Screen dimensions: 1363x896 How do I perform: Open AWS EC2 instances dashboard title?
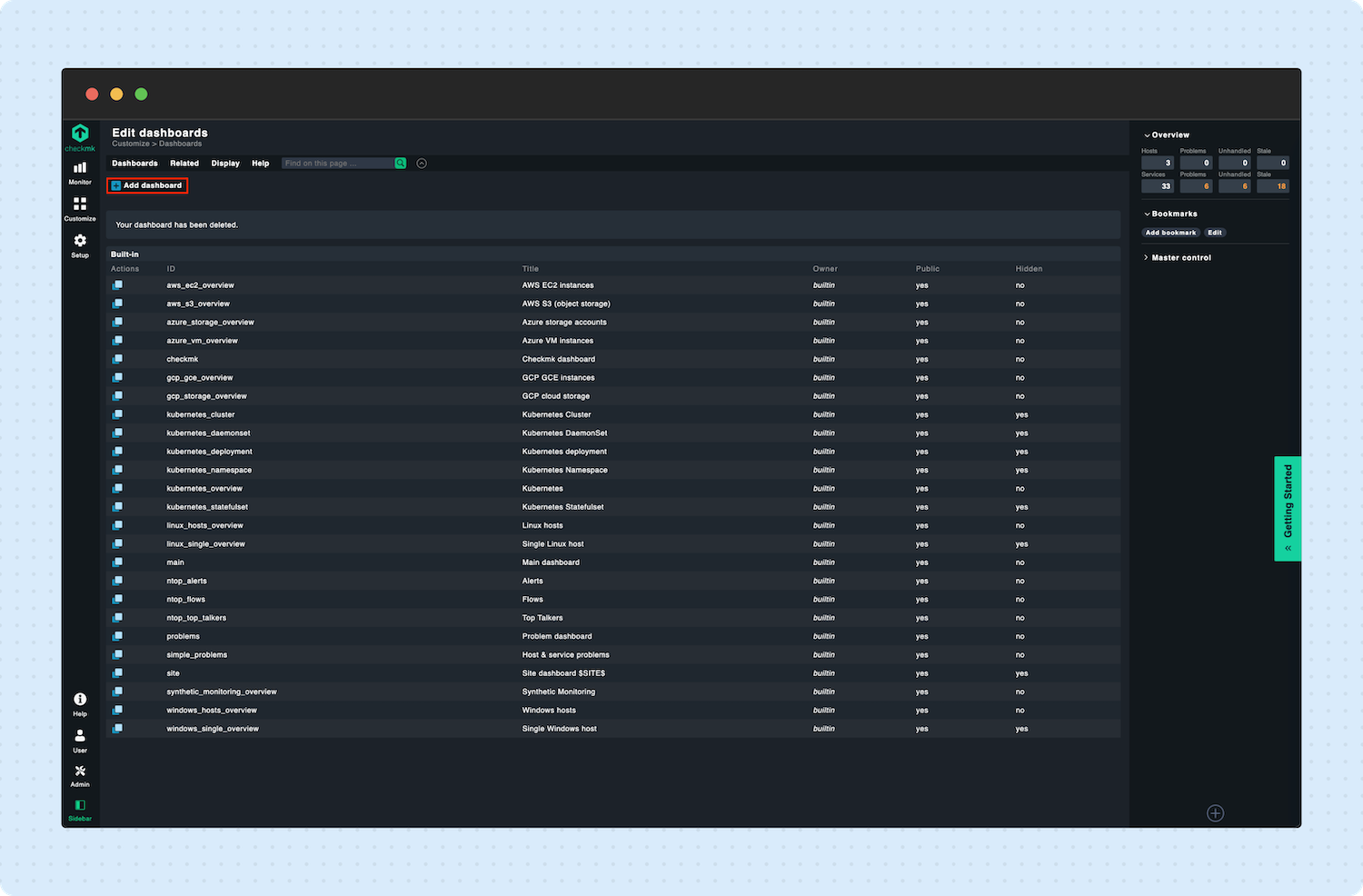558,285
